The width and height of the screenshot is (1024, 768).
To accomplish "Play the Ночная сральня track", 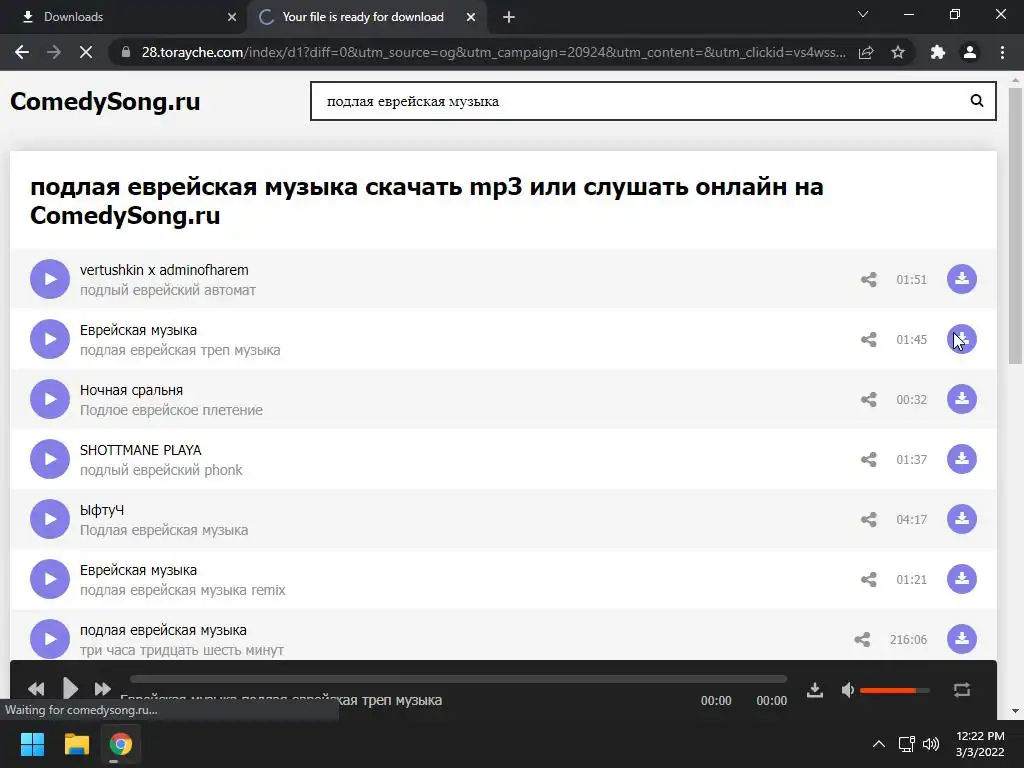I will pyautogui.click(x=50, y=399).
